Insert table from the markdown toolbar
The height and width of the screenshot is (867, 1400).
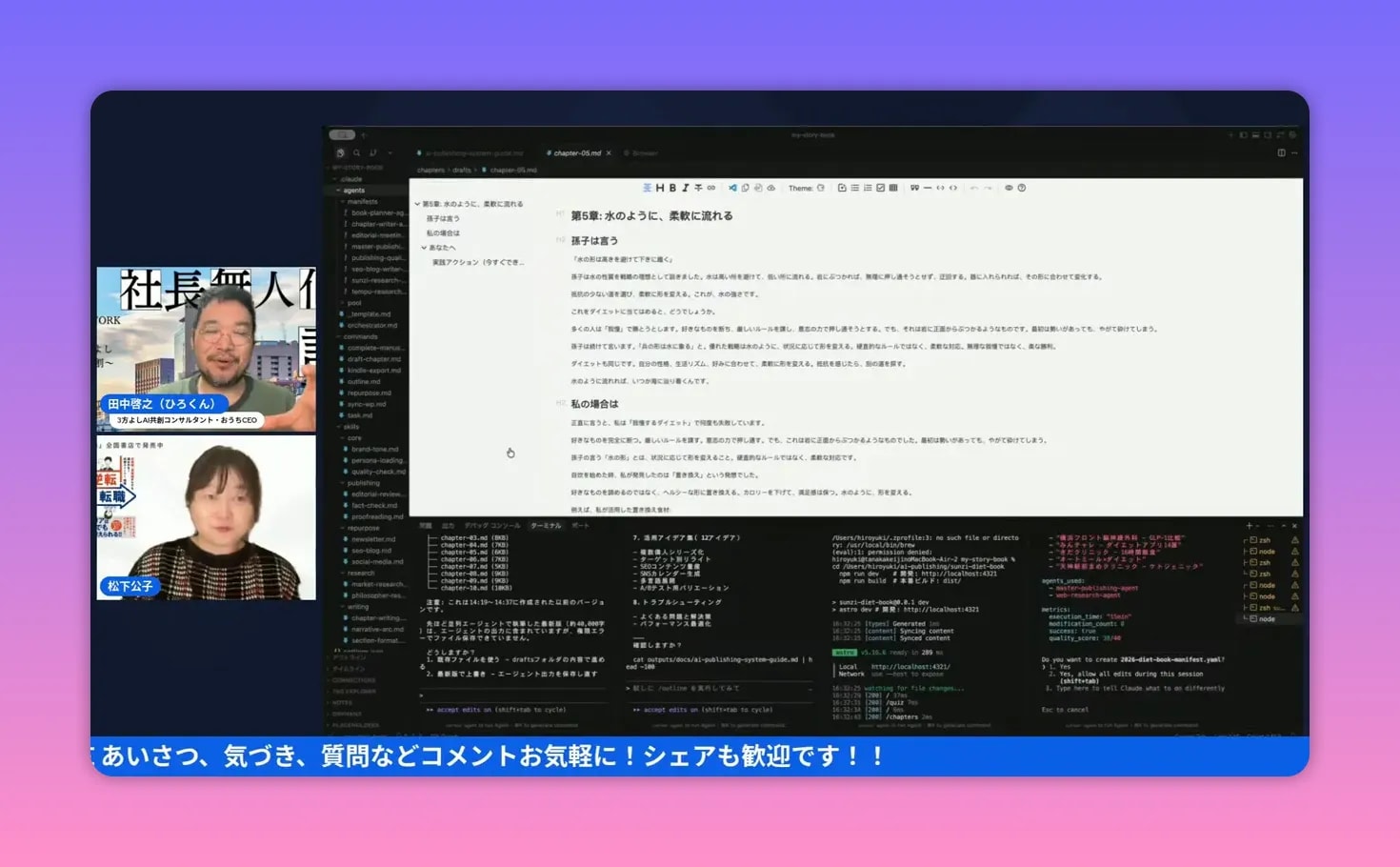(893, 189)
